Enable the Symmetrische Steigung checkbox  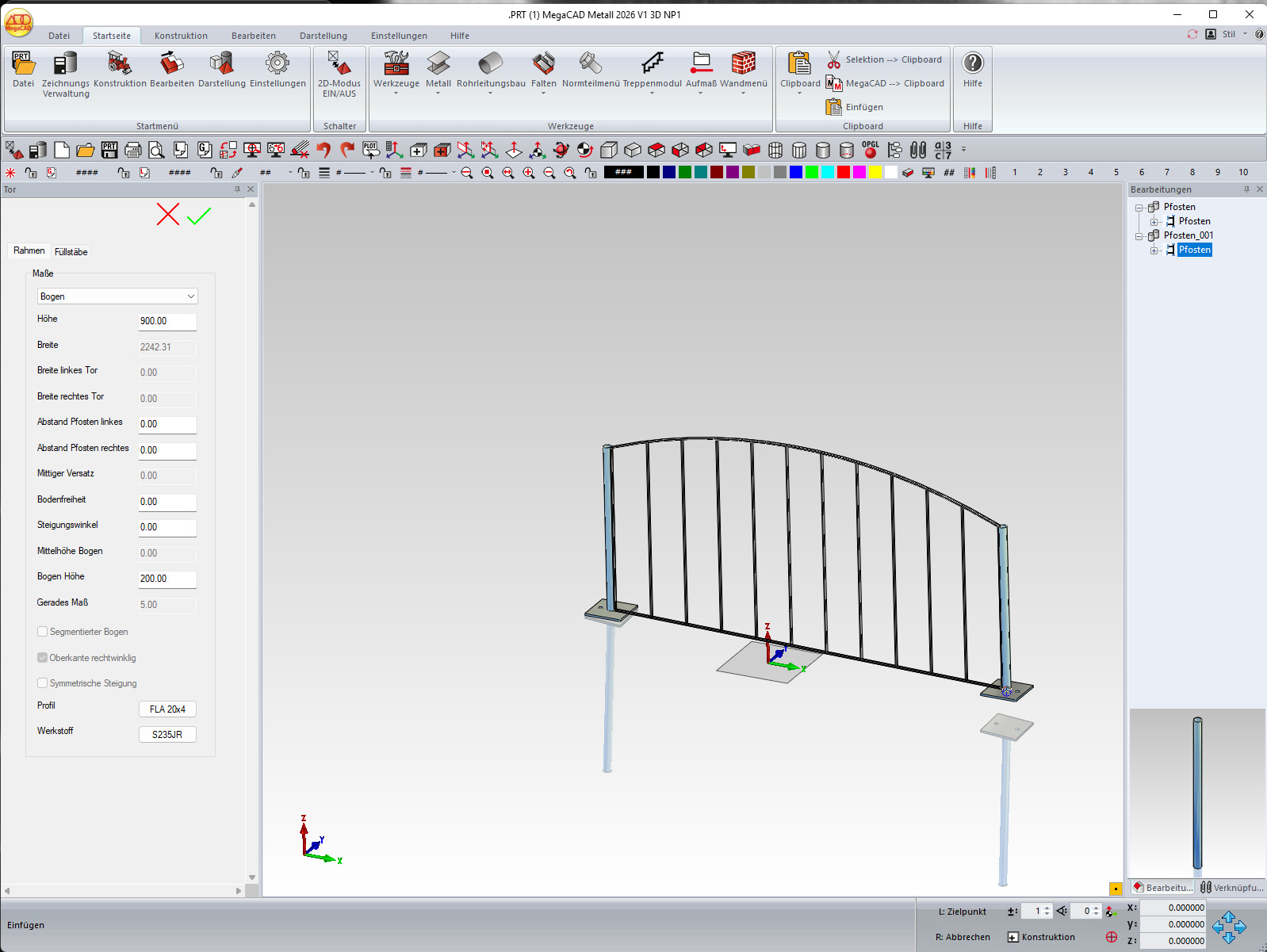tap(43, 683)
